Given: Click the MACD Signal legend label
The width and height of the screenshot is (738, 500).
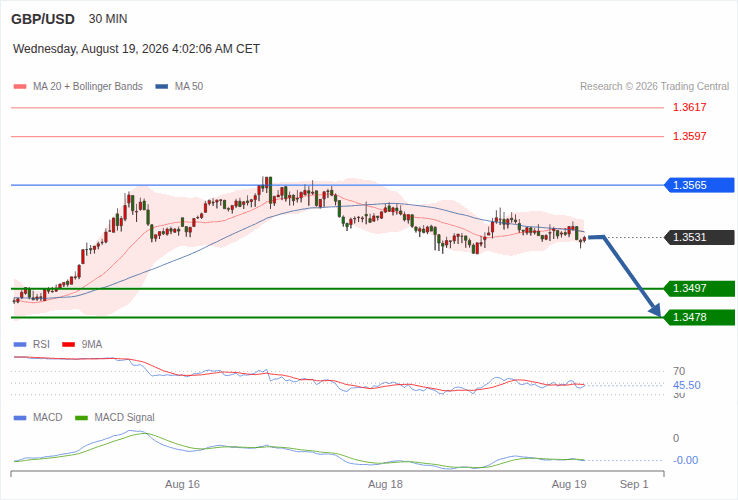Looking at the screenshot, I should (124, 418).
